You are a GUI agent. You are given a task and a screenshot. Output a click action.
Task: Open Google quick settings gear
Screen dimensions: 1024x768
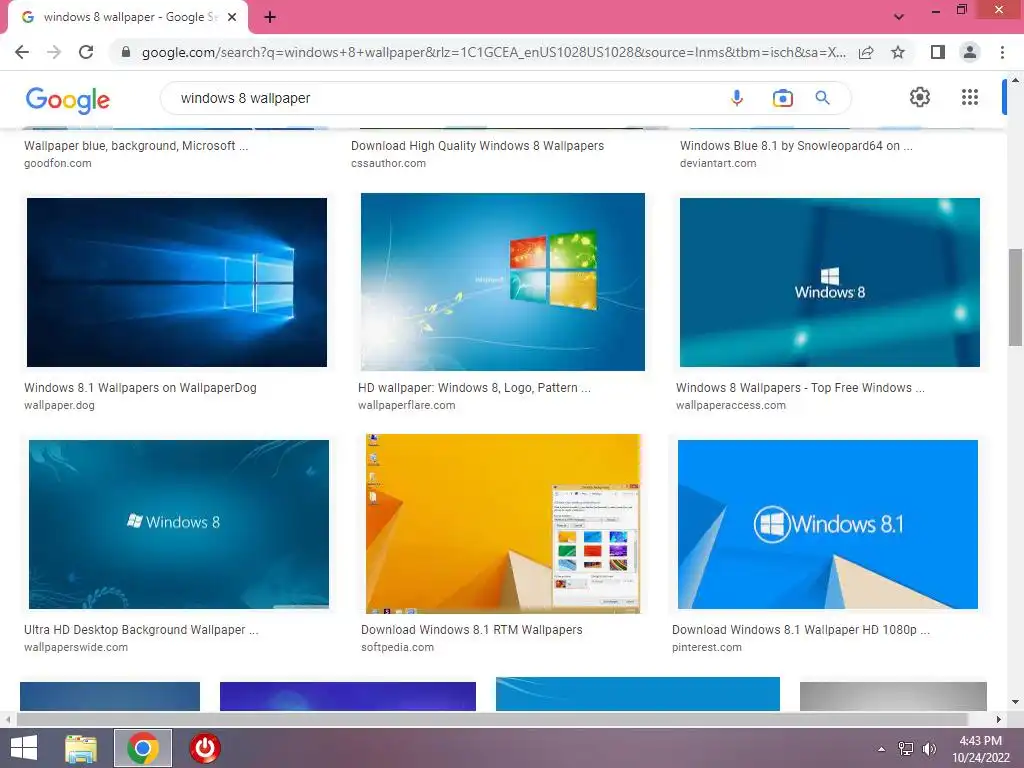(920, 97)
